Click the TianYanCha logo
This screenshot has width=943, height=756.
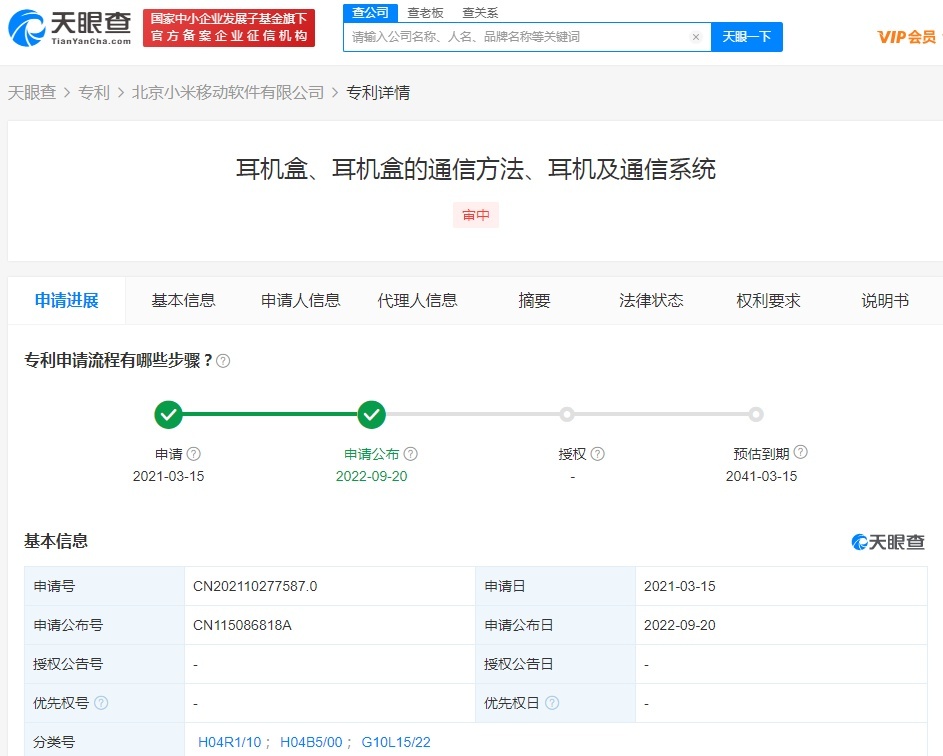[x=70, y=28]
